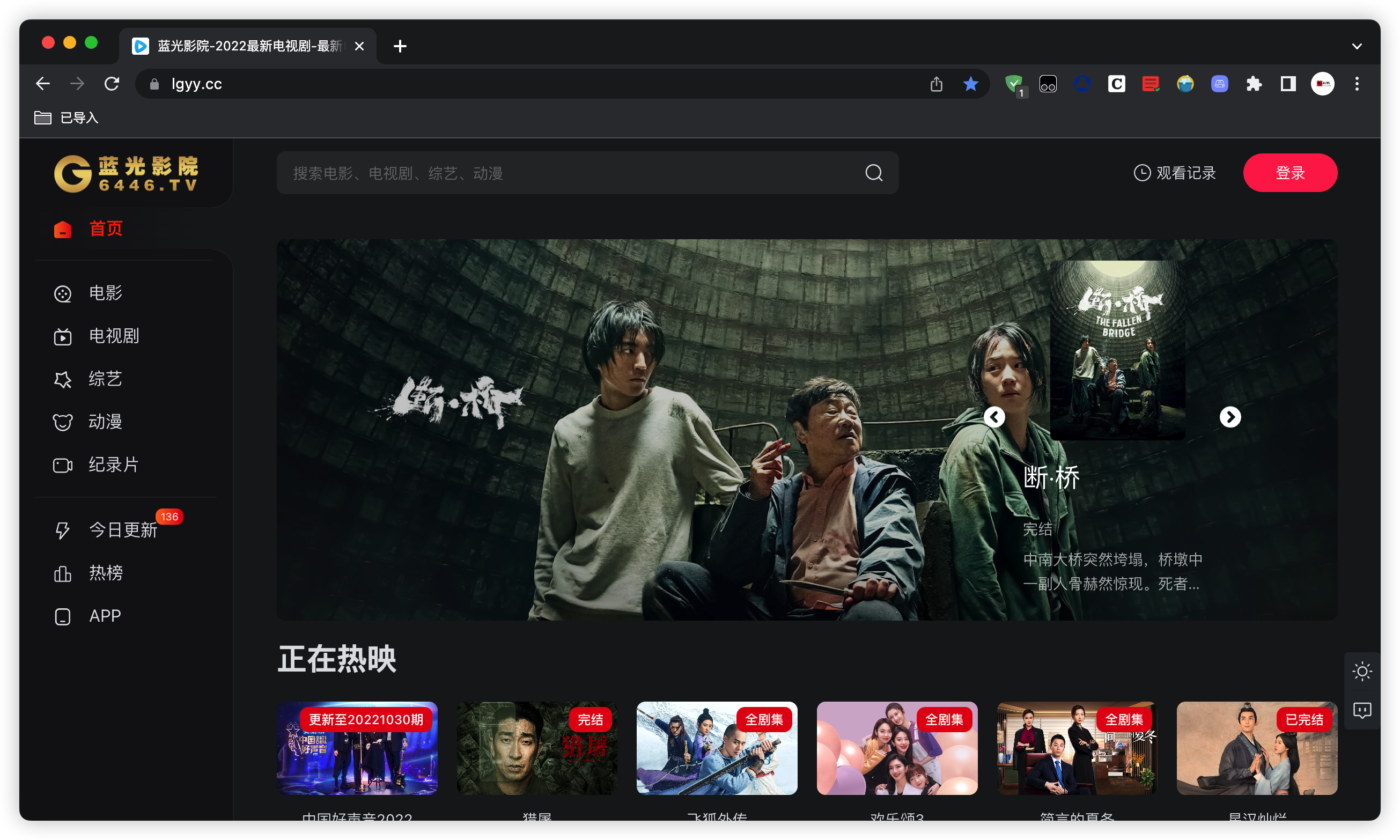Click the share icon in address bar
The image size is (1400, 840).
[x=936, y=84]
